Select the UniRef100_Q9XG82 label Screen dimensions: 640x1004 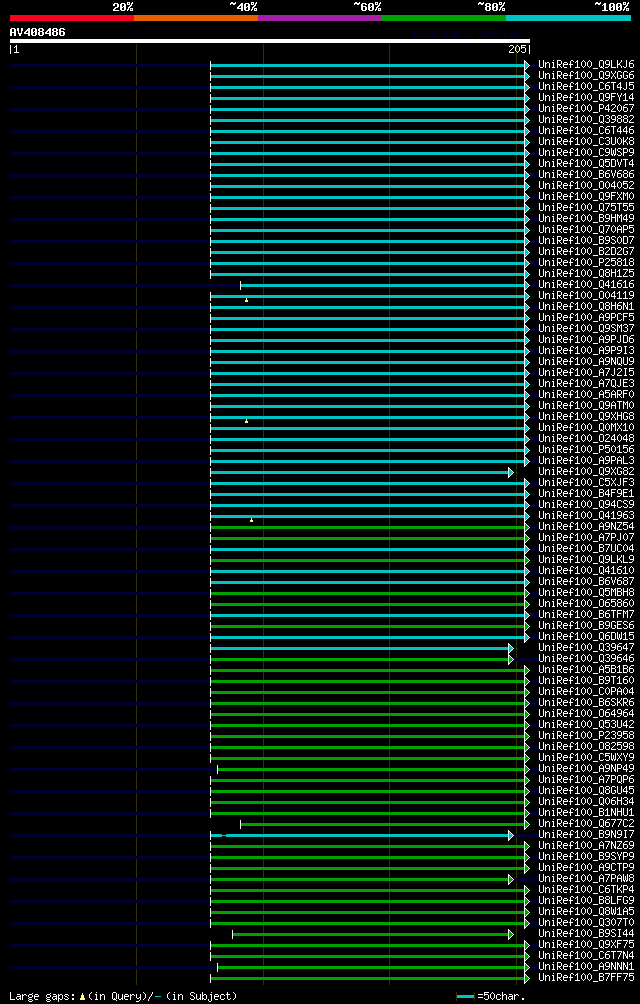[586, 471]
